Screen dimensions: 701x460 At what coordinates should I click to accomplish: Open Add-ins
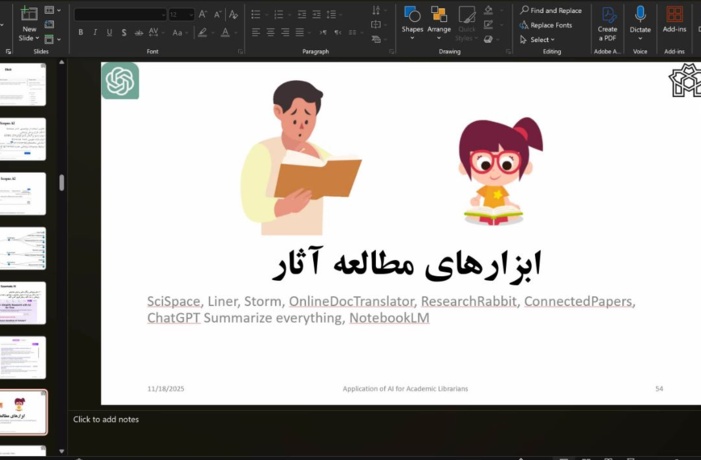(x=674, y=20)
